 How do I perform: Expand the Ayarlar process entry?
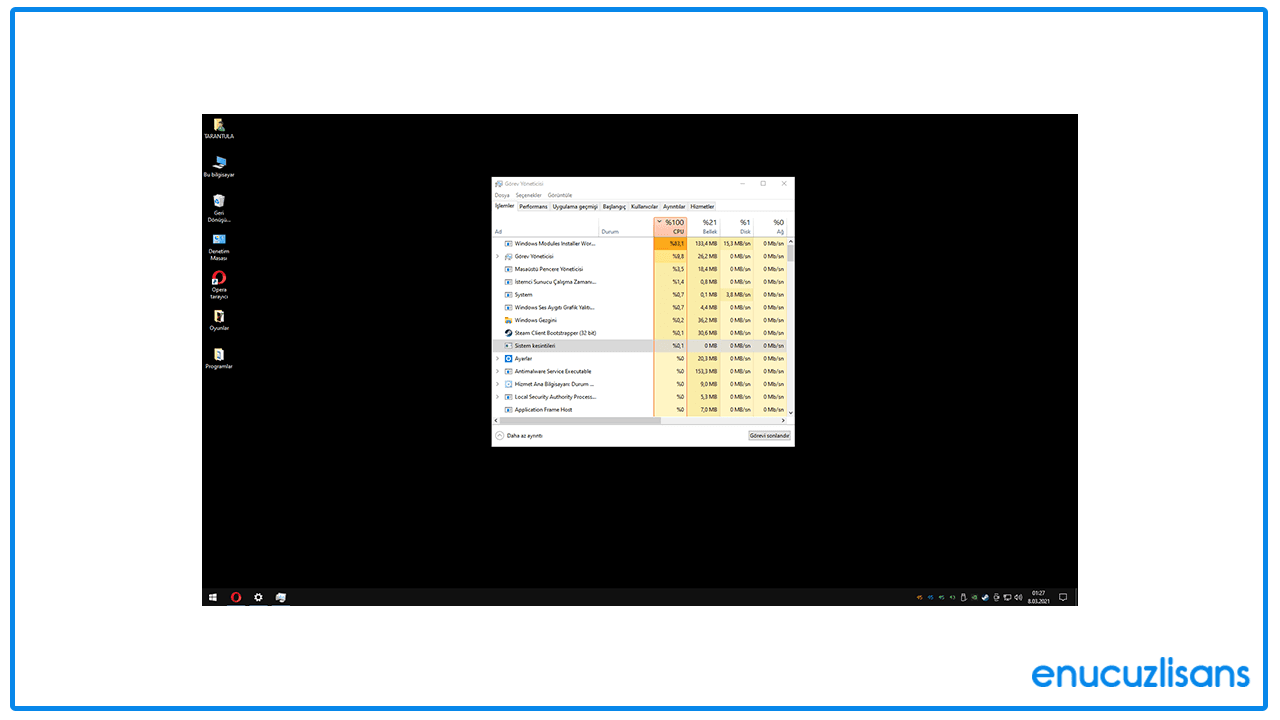[497, 359]
